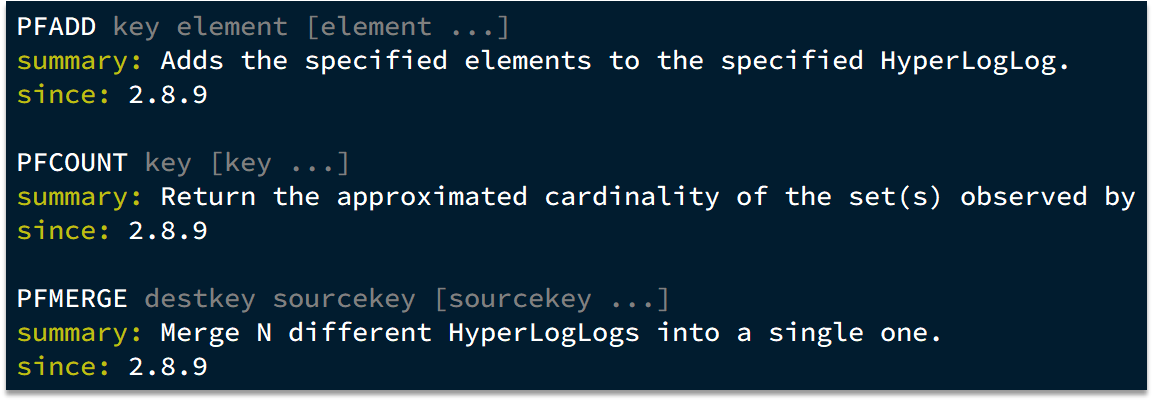1153x401 pixels.
Task: Click the "since:" label under PFADD
Action: coord(63,95)
